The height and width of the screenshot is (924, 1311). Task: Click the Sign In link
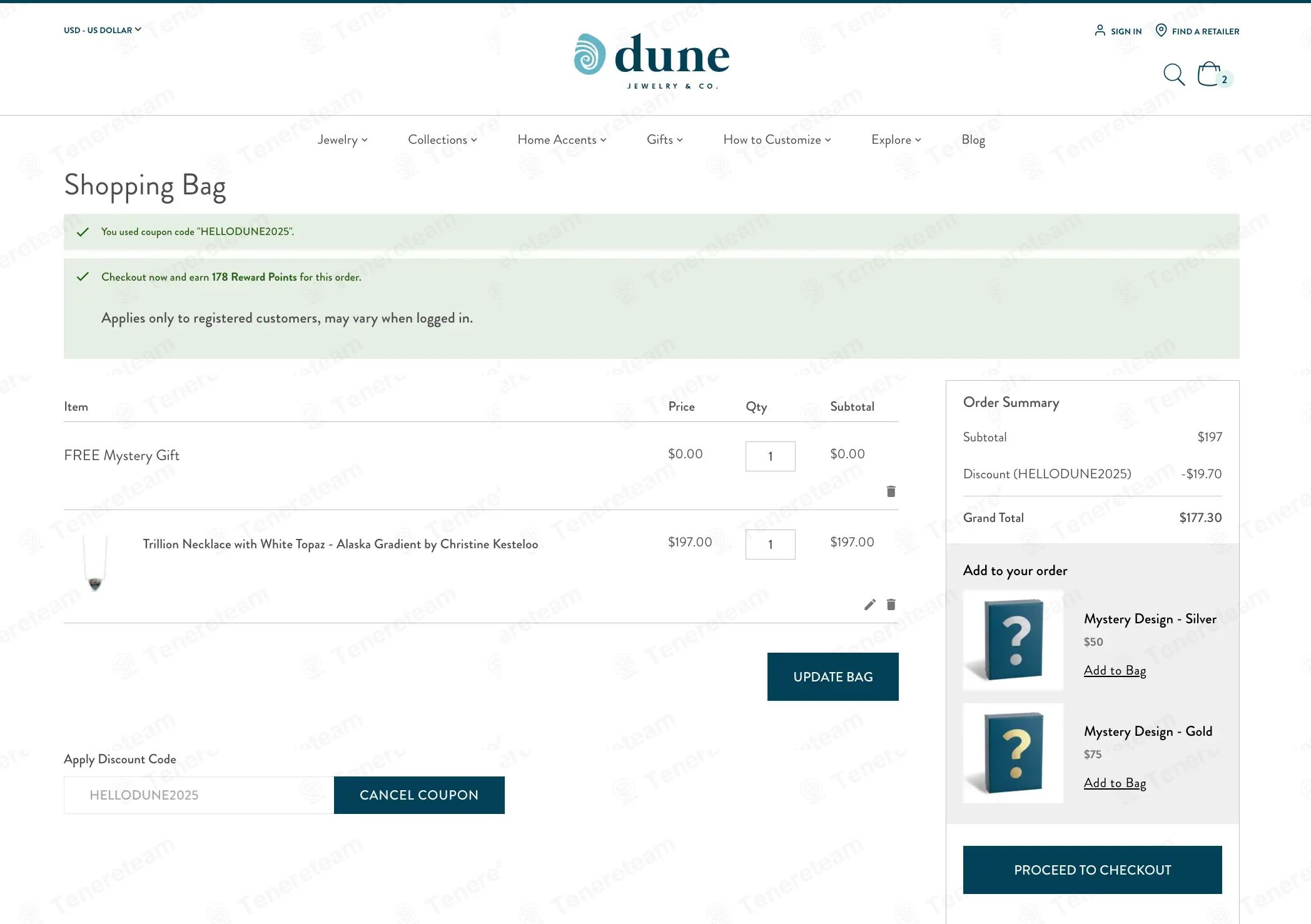click(x=1126, y=31)
